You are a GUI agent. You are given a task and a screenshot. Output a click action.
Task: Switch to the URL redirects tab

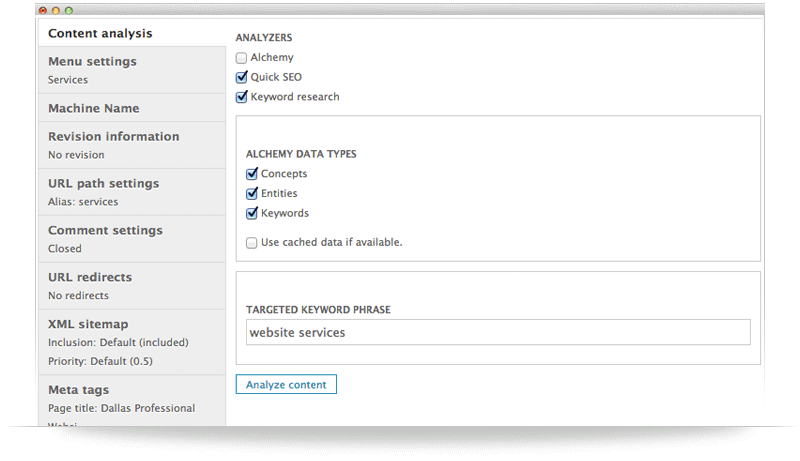[x=132, y=286]
